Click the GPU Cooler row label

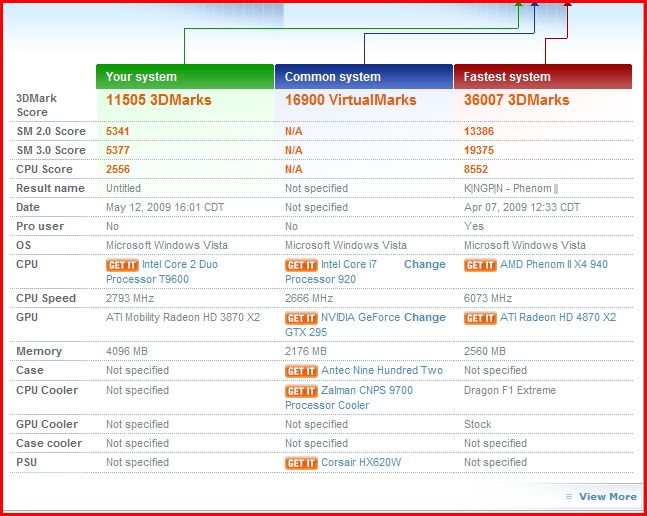pyautogui.click(x=47, y=424)
